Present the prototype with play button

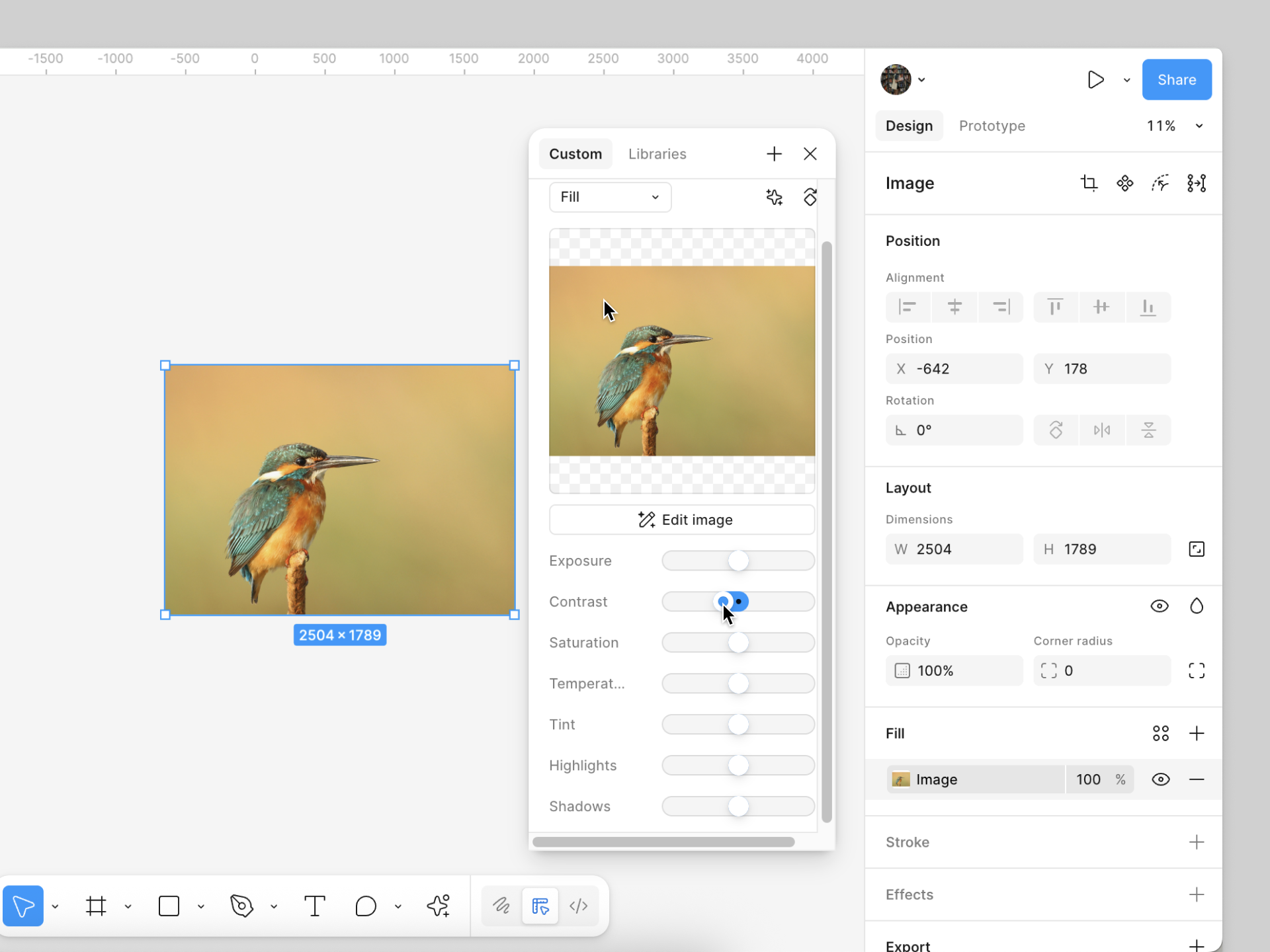point(1095,80)
